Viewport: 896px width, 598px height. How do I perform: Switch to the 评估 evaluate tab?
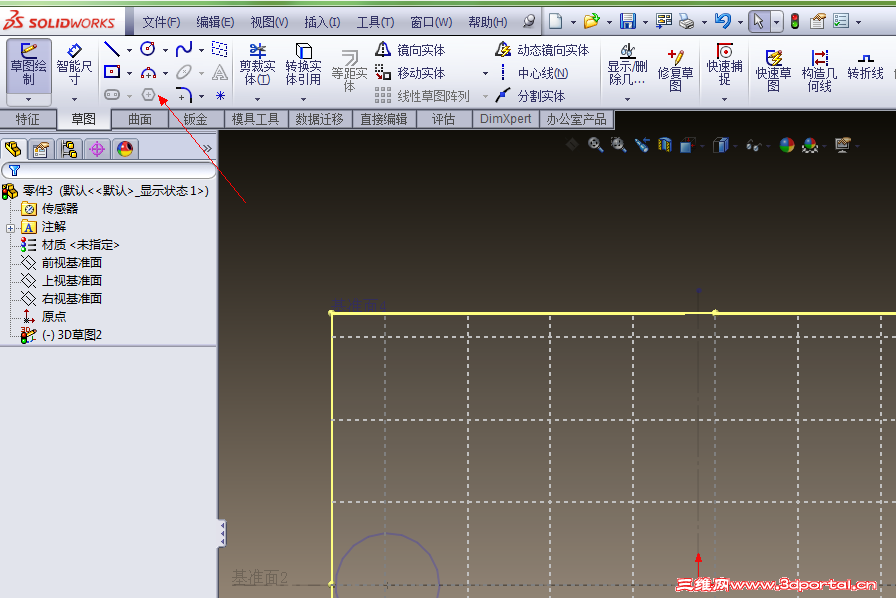(x=443, y=119)
